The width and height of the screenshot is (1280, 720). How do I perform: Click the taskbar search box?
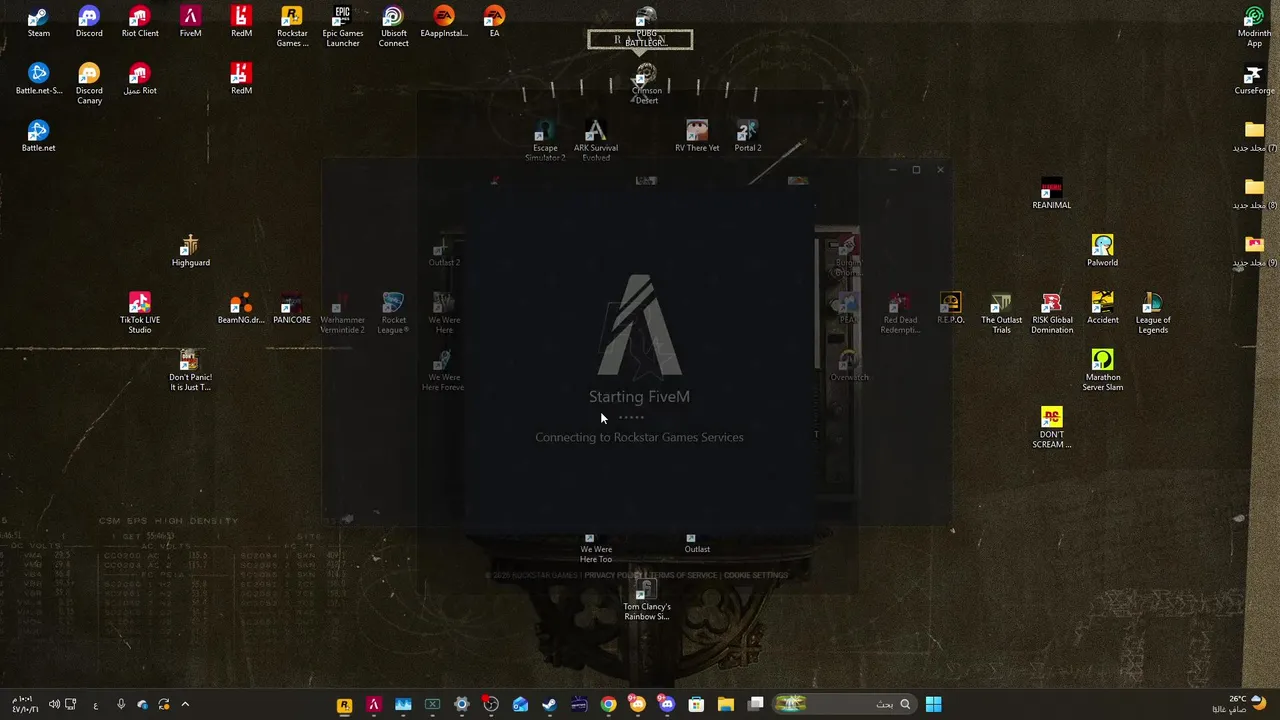coord(846,704)
